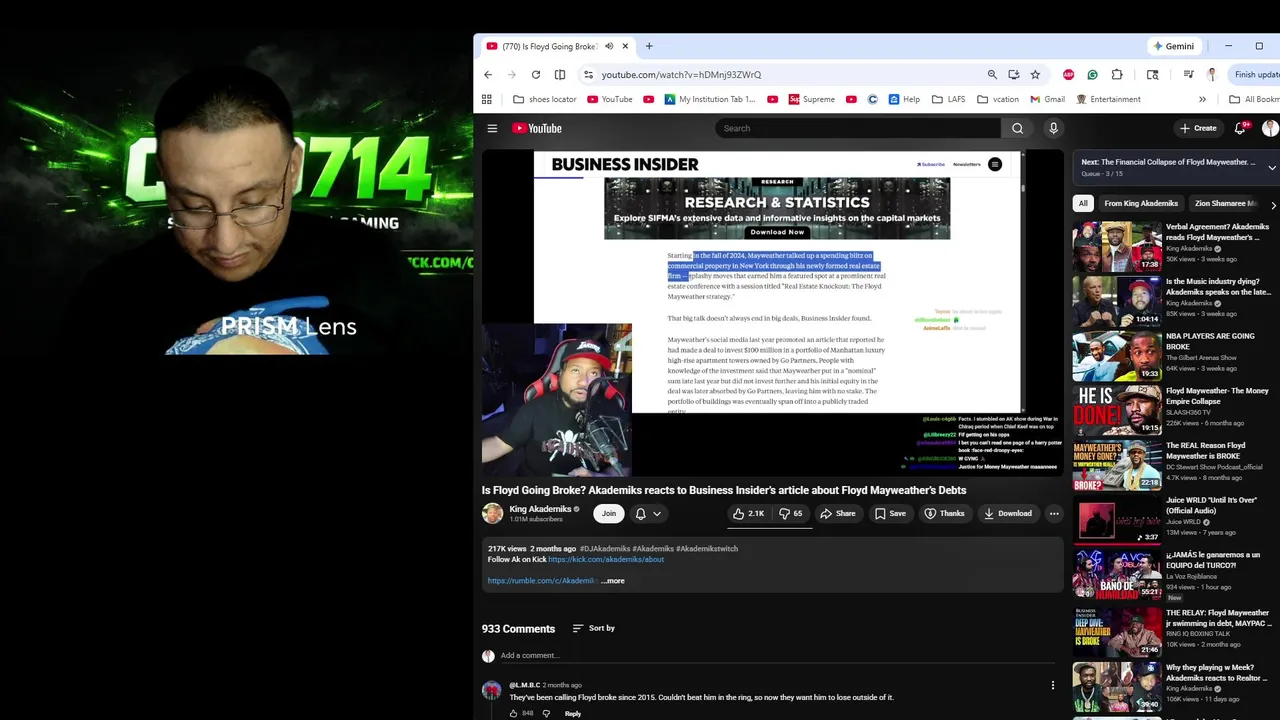Screen dimensions: 1280x720
Task: Open the shoes locator bookmark folder
Action: pyautogui.click(x=545, y=99)
